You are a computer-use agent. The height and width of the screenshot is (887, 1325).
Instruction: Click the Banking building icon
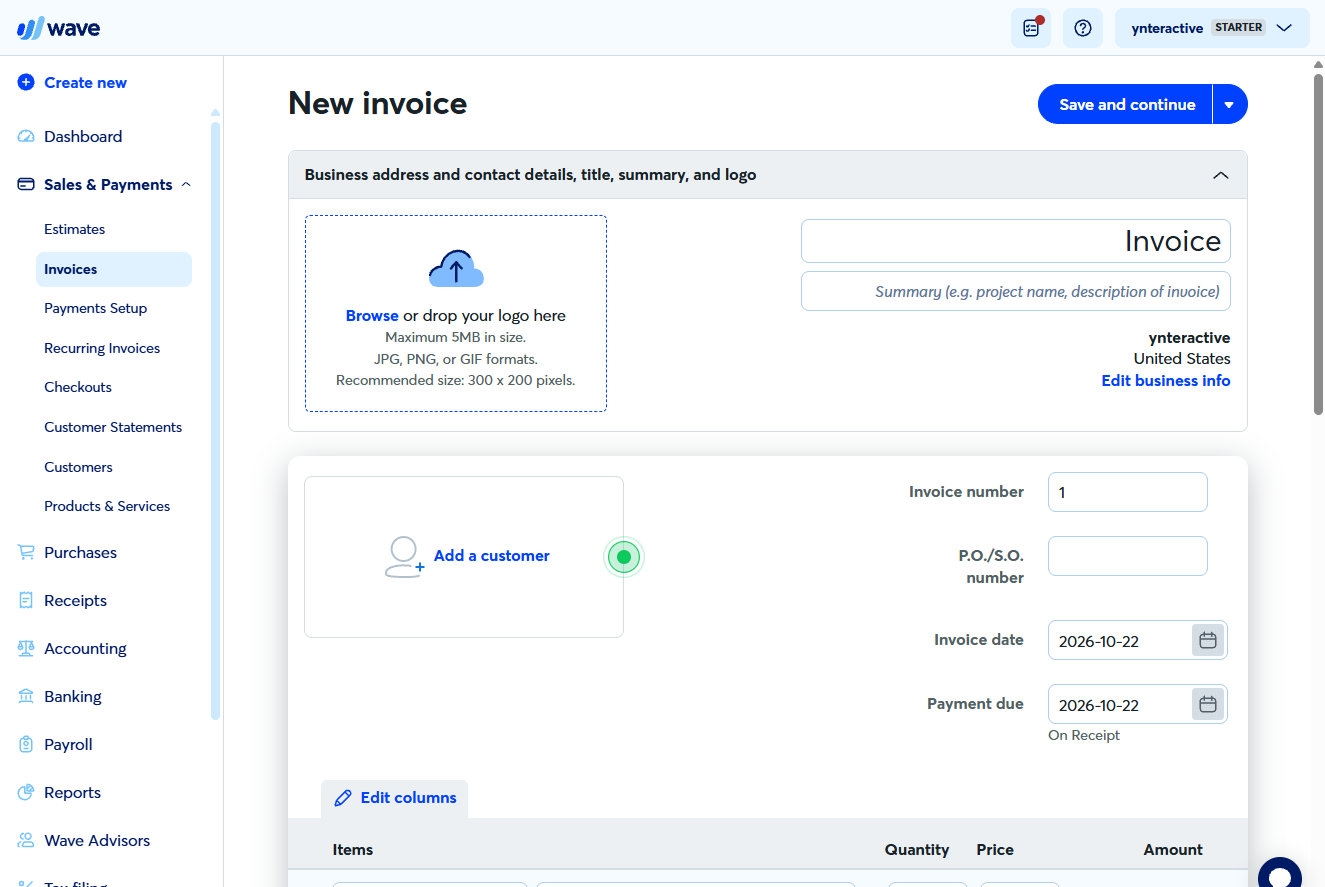point(26,697)
